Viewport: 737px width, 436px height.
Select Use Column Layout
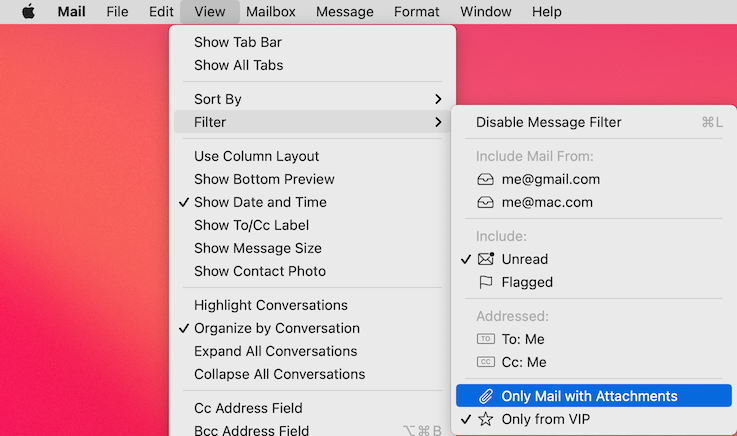pyautogui.click(x=312, y=156)
